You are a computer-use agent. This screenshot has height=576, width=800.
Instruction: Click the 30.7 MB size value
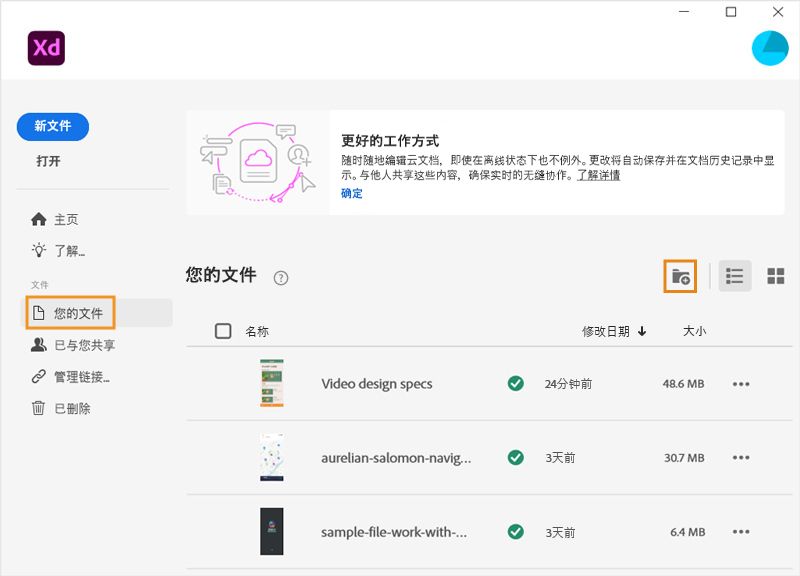point(684,458)
